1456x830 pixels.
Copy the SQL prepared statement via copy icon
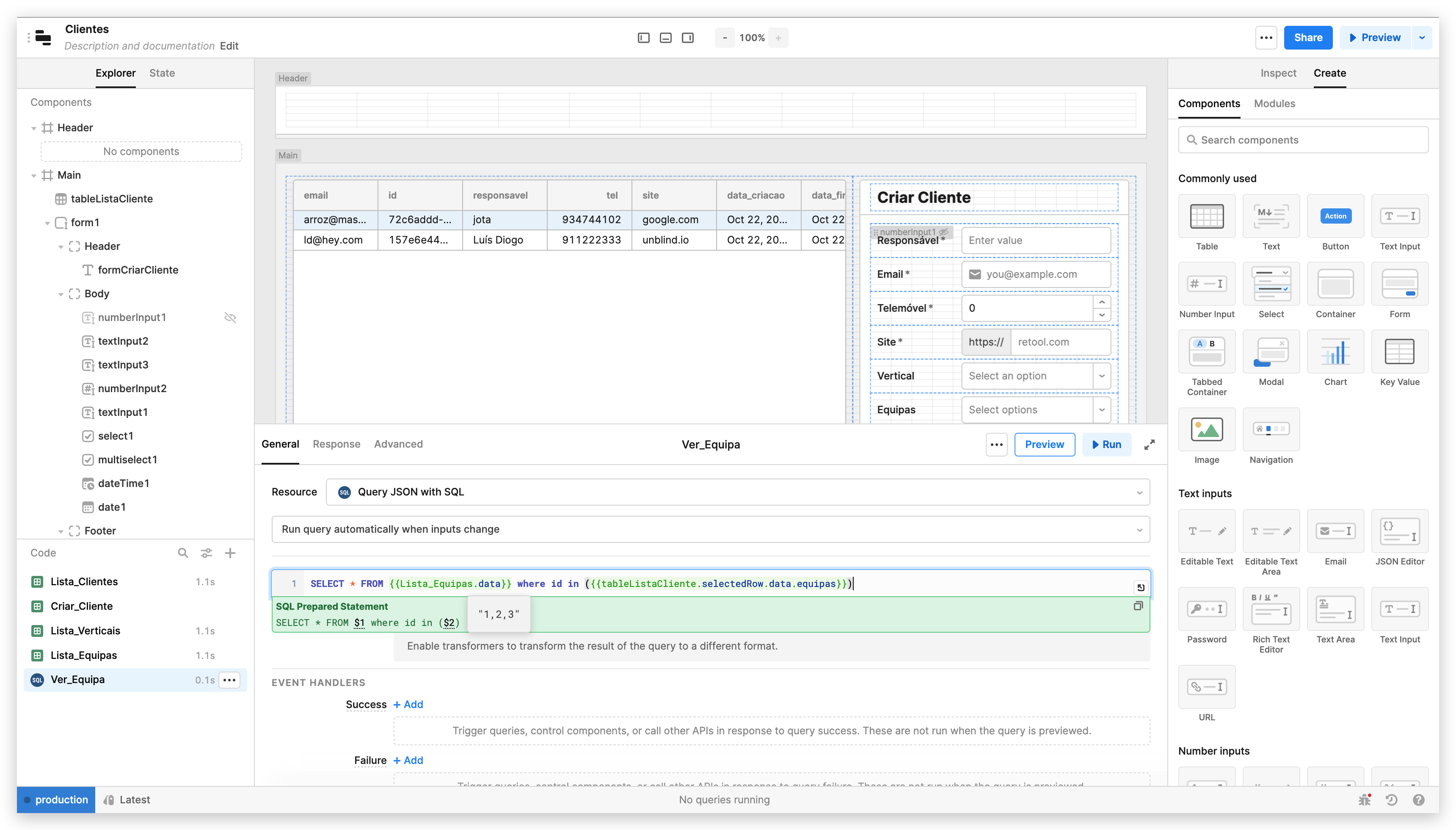click(1138, 606)
